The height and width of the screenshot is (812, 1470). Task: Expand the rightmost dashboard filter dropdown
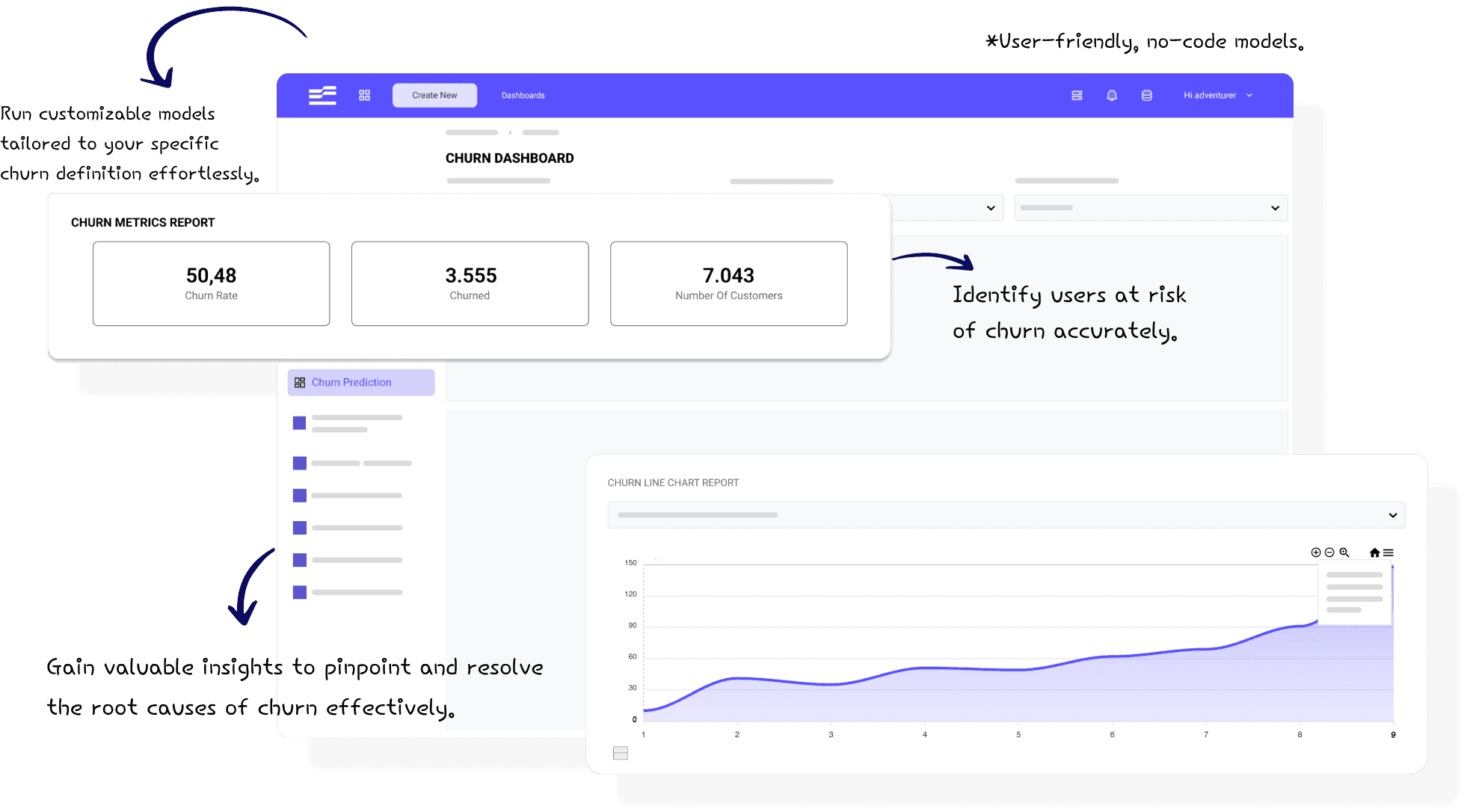(1151, 208)
